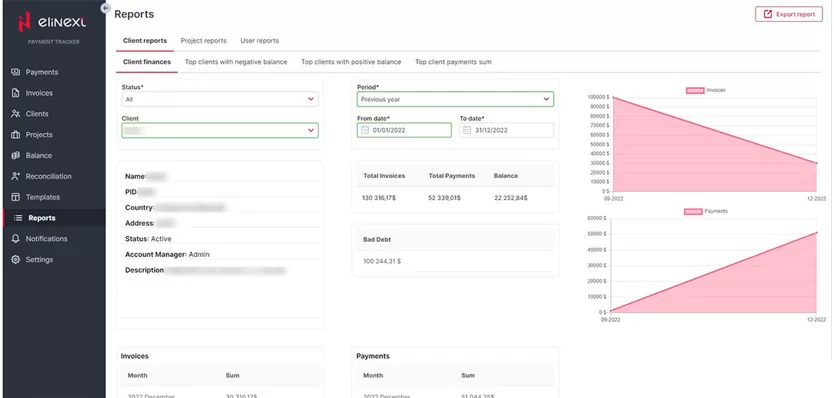Image resolution: width=834 pixels, height=398 pixels.
Task: Click the Month header in Invoices table
Action: (x=137, y=375)
